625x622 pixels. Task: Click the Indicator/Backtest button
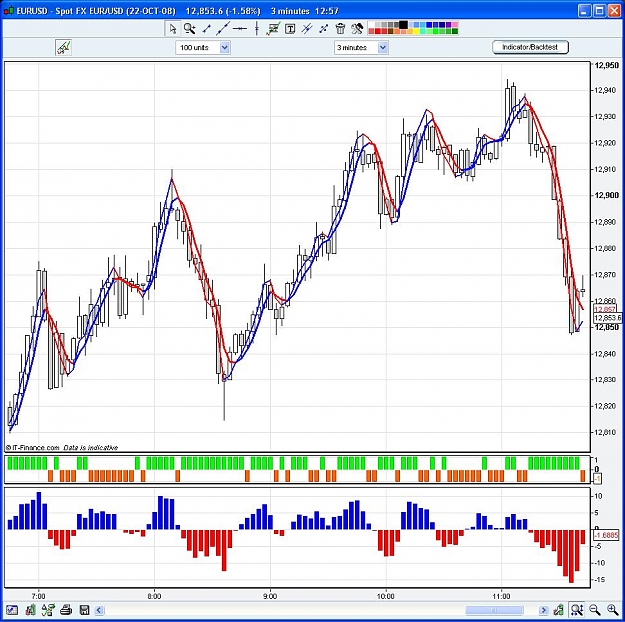[x=530, y=47]
